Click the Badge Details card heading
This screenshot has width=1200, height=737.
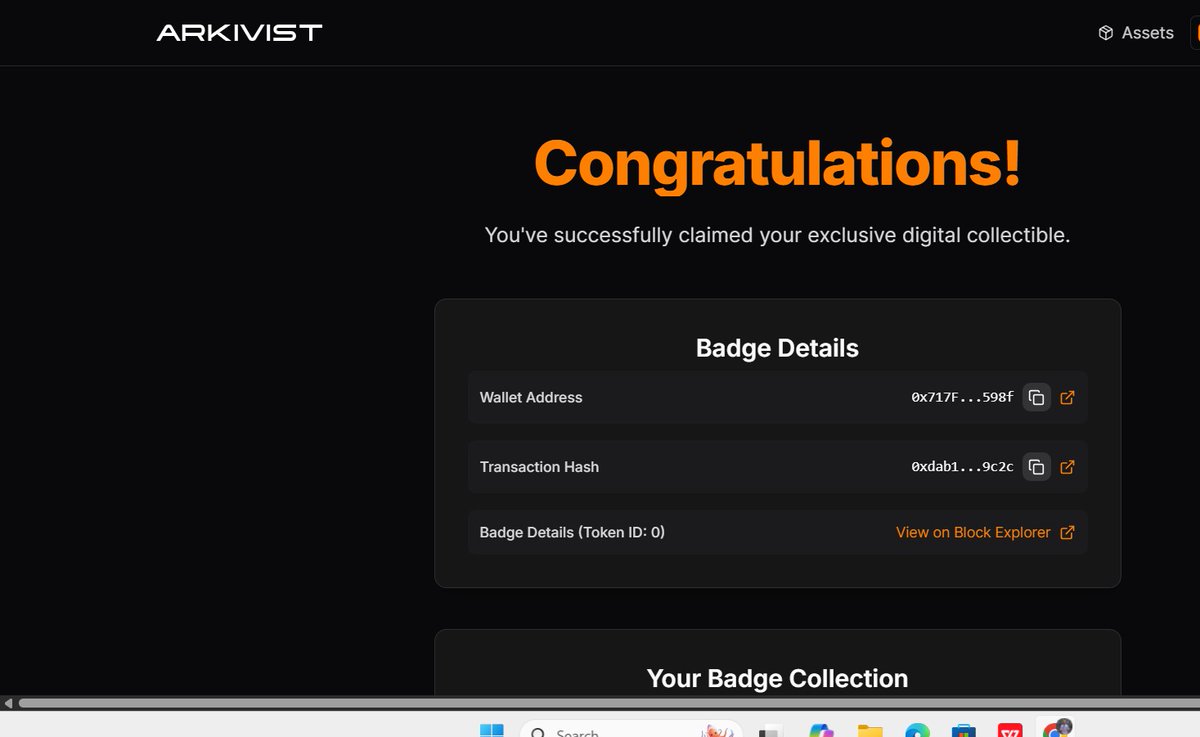pyautogui.click(x=777, y=348)
